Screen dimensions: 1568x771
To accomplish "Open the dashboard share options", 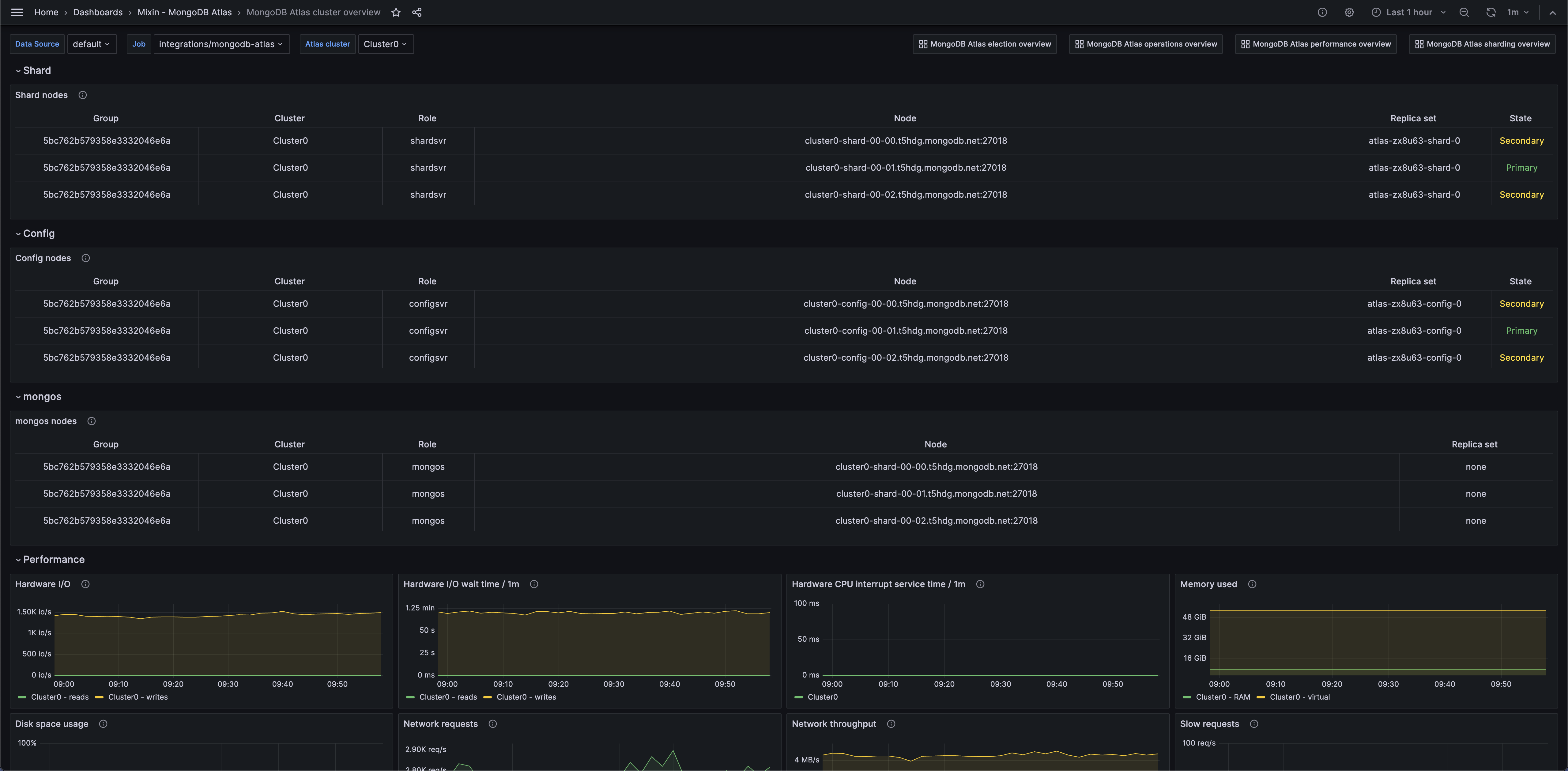I will pos(417,12).
